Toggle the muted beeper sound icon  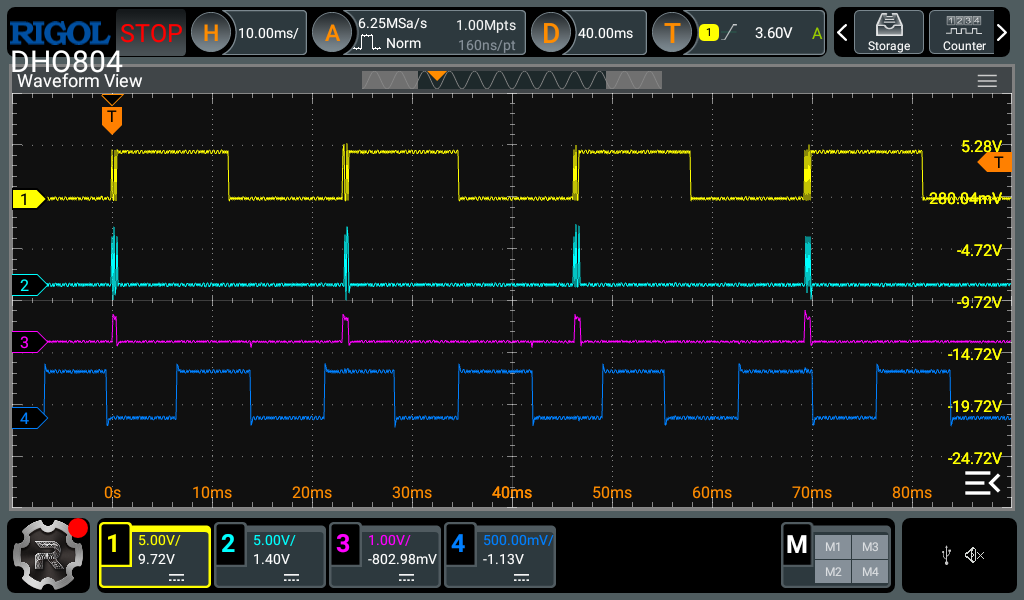click(x=974, y=556)
